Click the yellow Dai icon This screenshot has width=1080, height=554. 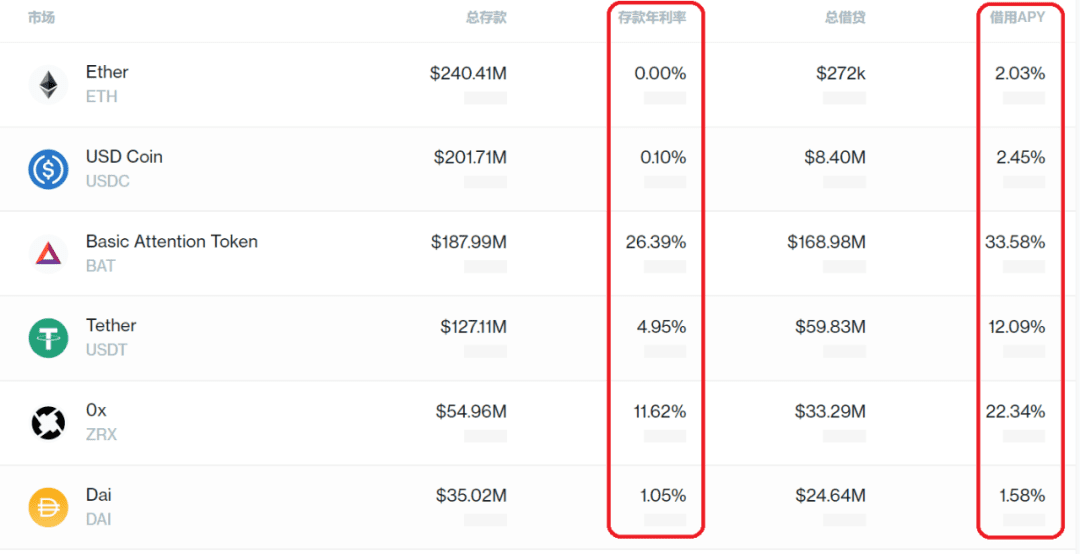tap(48, 508)
